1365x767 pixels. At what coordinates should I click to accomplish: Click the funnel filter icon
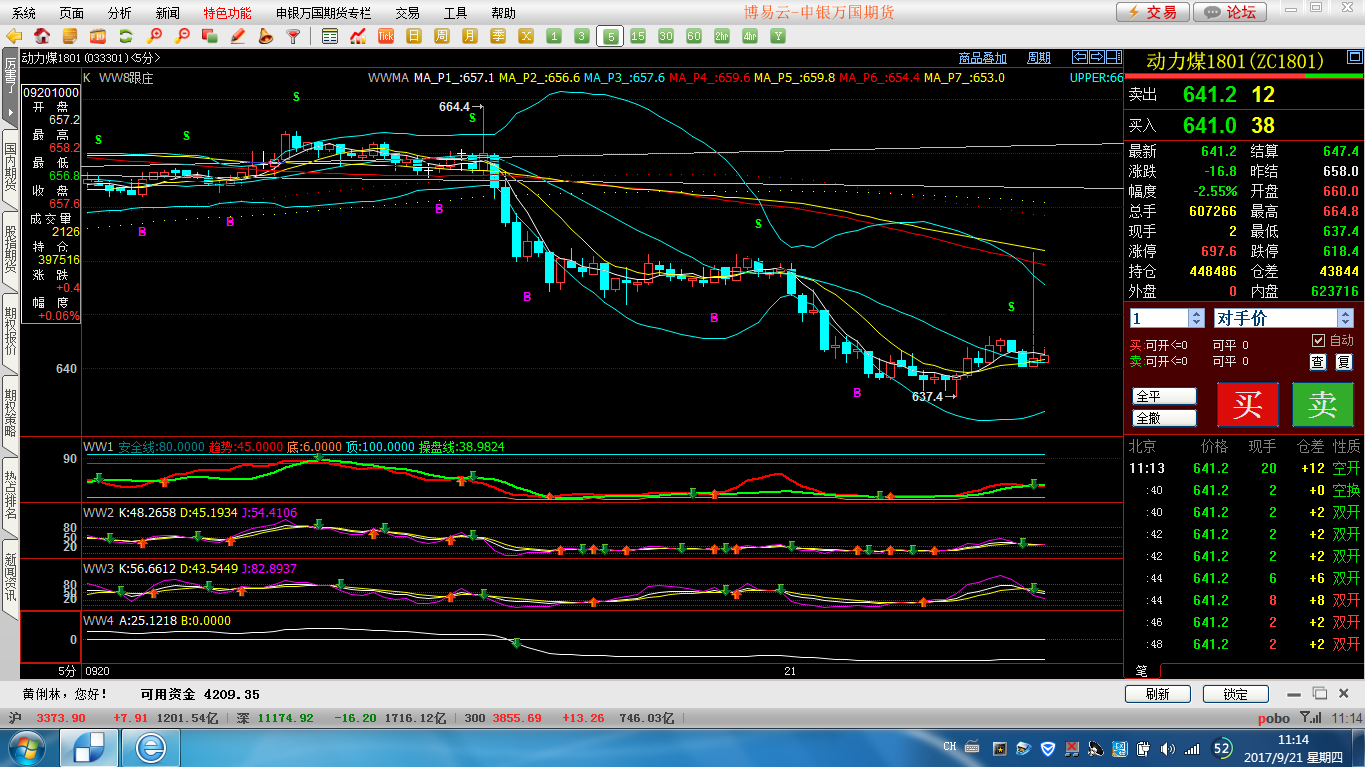(293, 36)
